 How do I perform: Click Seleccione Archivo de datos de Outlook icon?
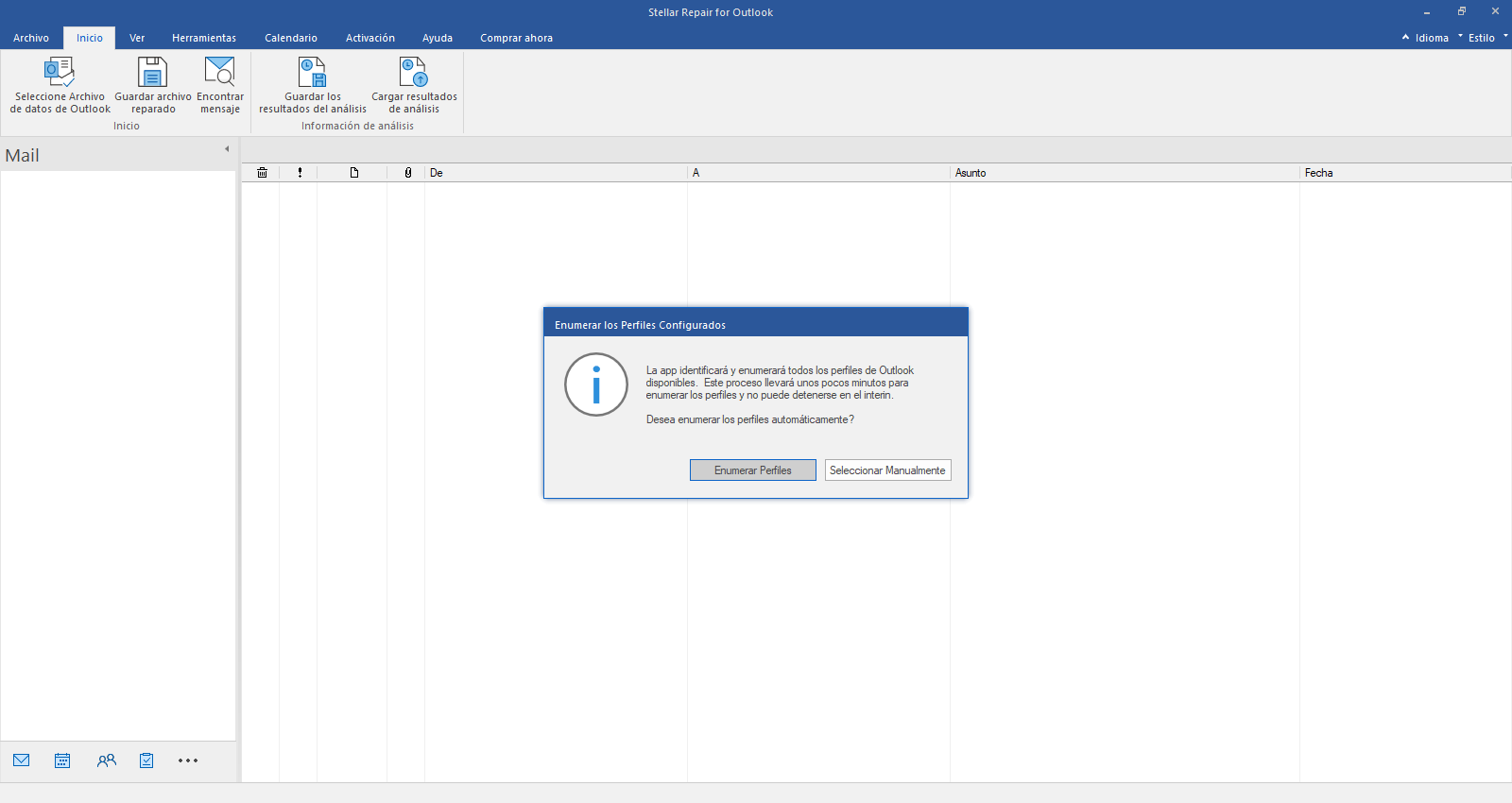60,72
